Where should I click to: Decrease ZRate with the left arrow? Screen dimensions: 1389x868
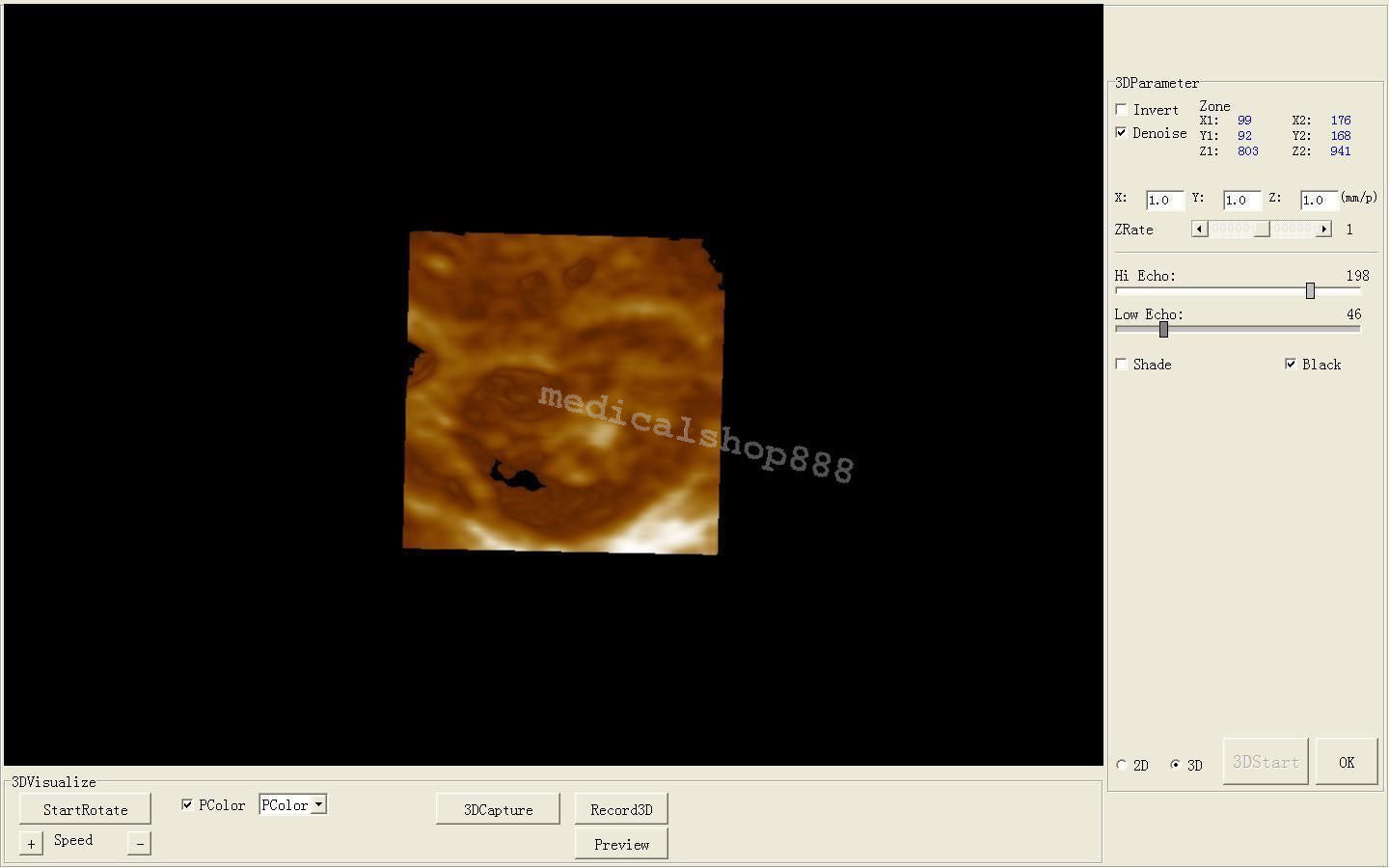[x=1199, y=229]
